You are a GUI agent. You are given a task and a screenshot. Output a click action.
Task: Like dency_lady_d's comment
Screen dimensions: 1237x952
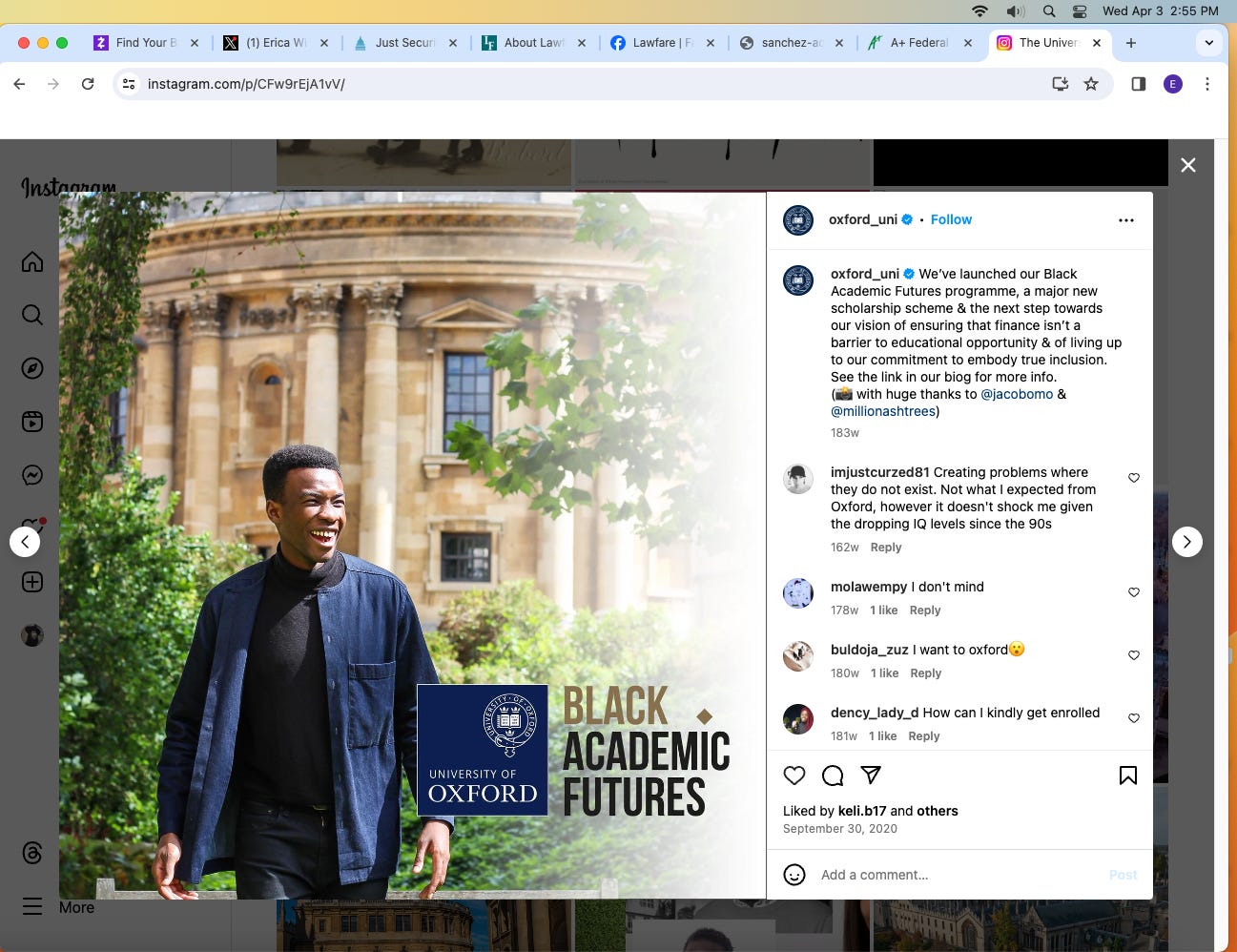(1134, 718)
